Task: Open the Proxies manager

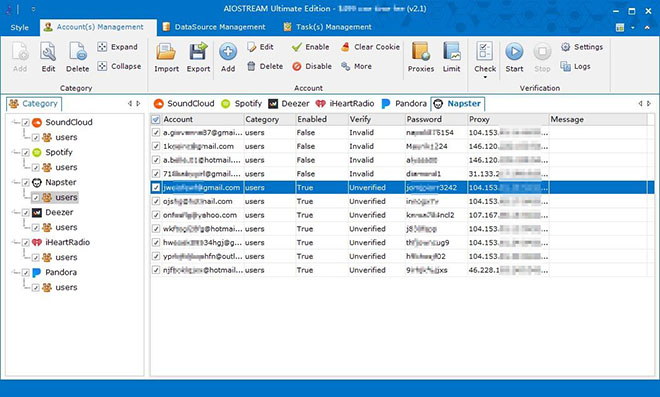Action: 420,57
